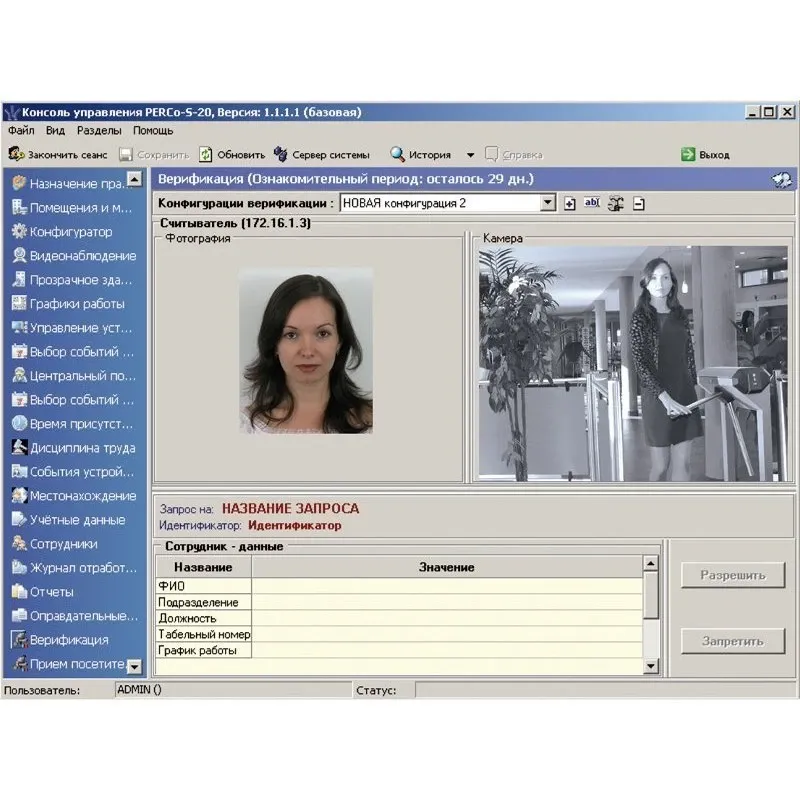Viewport: 800px width, 800px height.
Task: Open the configuration settings icon beside rename
Action: (616, 204)
